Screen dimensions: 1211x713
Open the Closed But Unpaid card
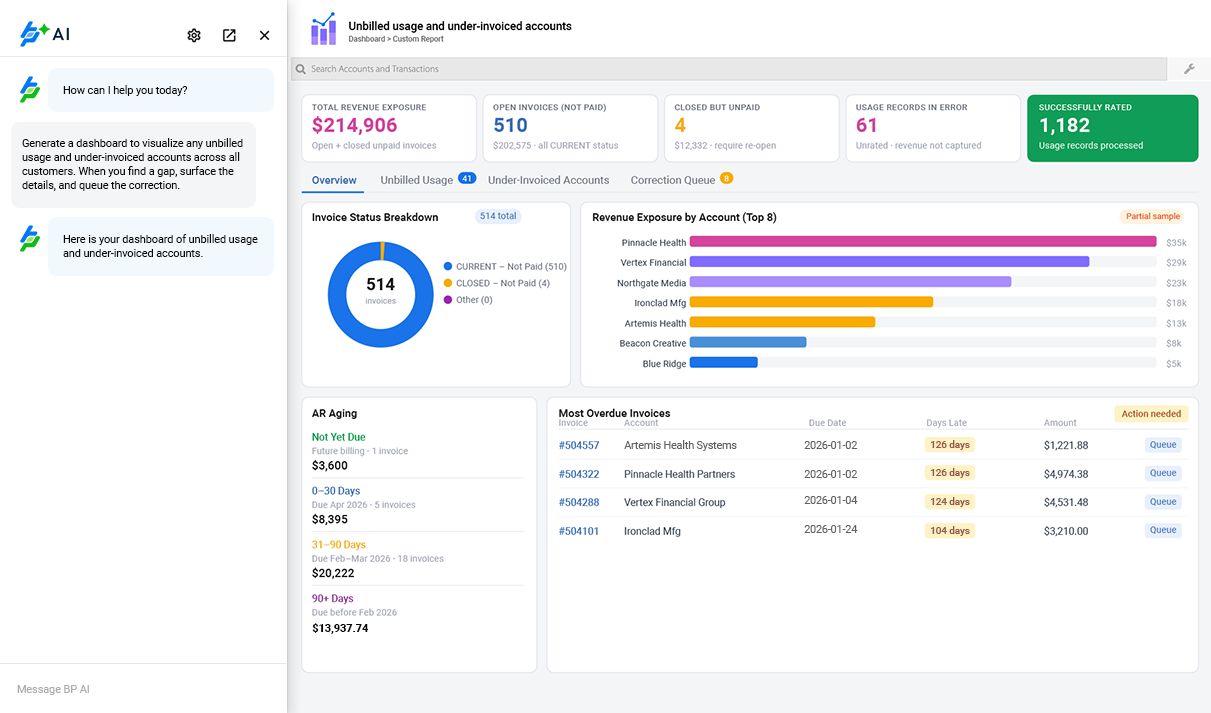[x=751, y=128]
